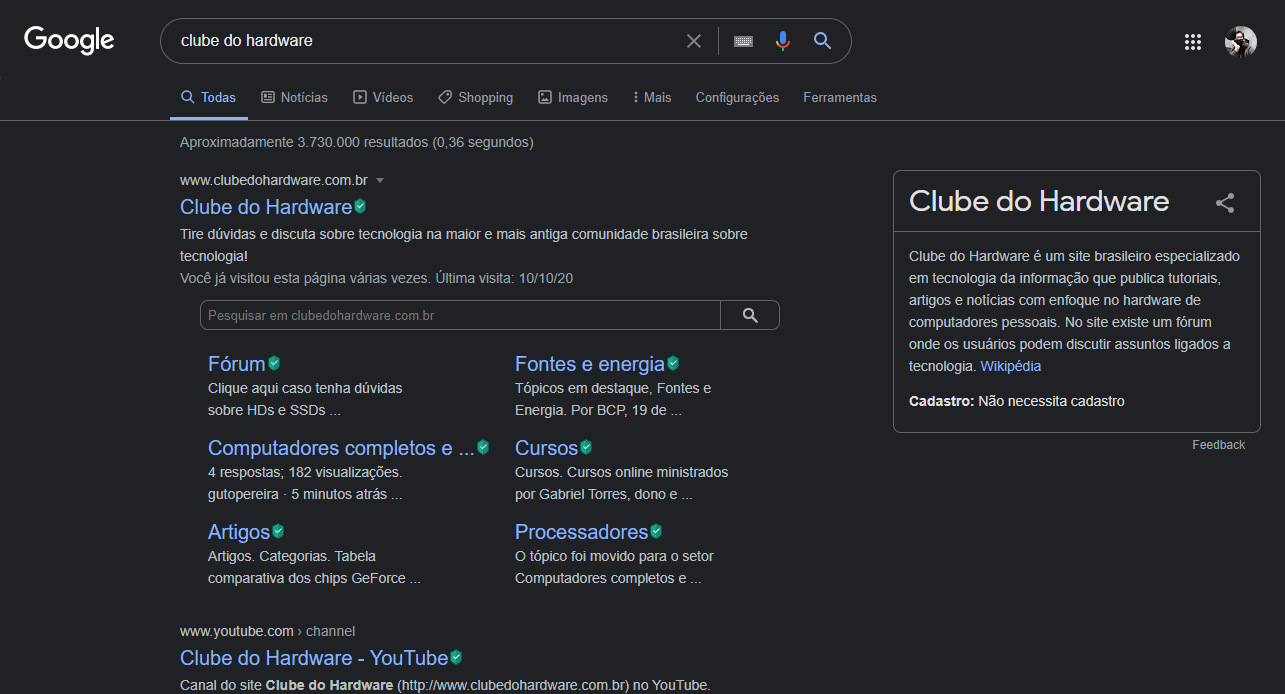
Task: Share the Clube do Hardware knowledge panel
Action: (1225, 203)
